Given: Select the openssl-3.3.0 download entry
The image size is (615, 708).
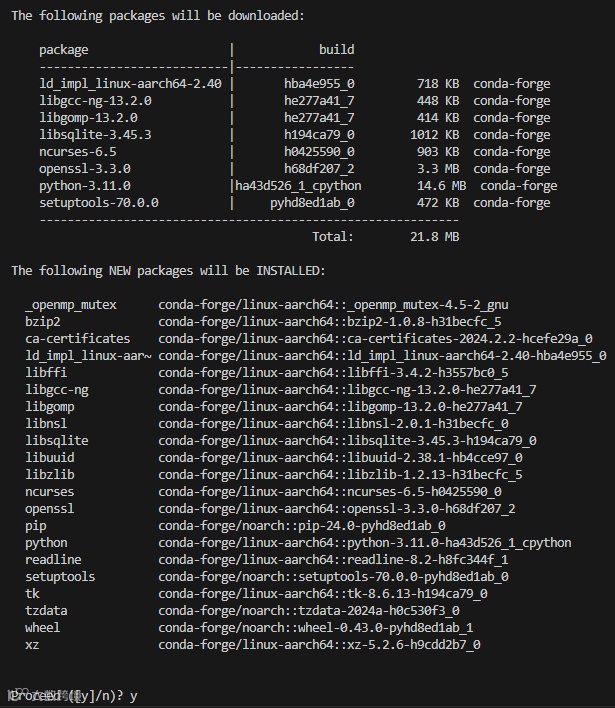Looking at the screenshot, I should point(294,168).
